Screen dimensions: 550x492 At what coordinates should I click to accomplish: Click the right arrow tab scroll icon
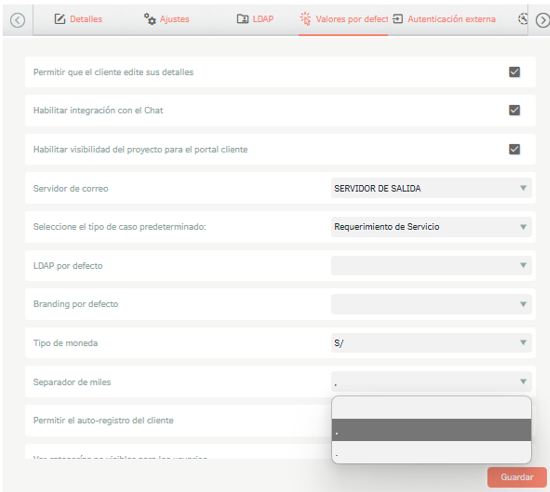point(543,20)
